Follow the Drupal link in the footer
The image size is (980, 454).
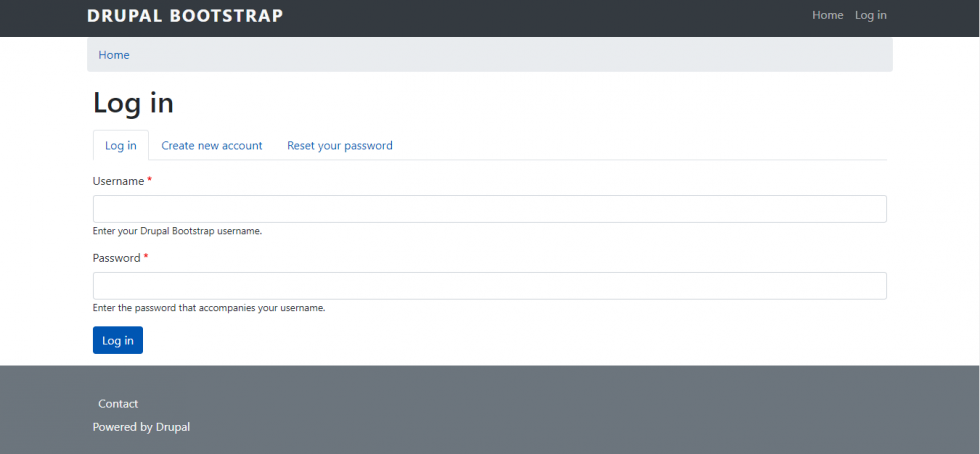173,427
